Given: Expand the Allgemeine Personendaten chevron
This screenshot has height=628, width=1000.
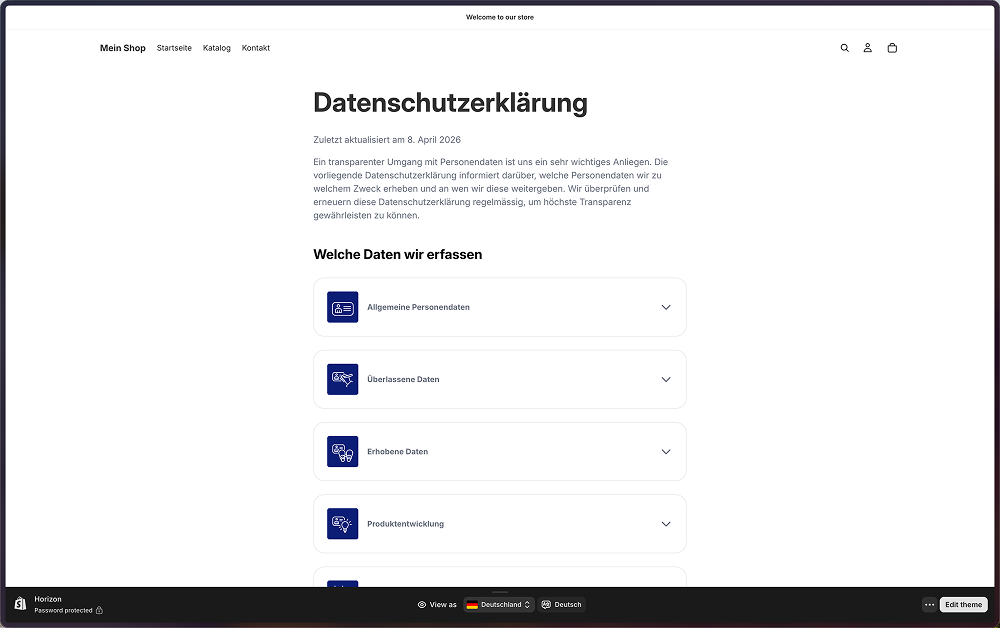Looking at the screenshot, I should coord(666,307).
